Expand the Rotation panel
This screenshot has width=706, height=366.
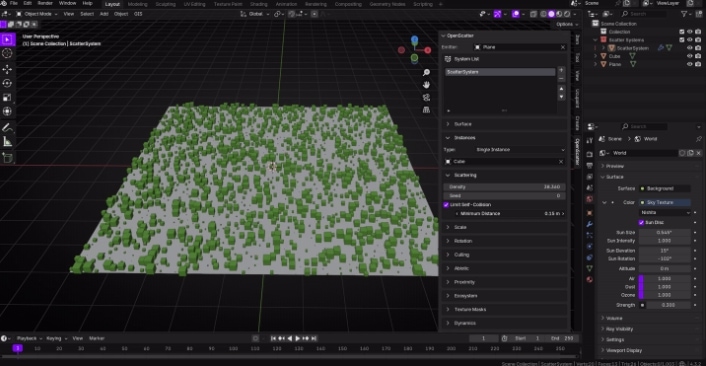504,241
